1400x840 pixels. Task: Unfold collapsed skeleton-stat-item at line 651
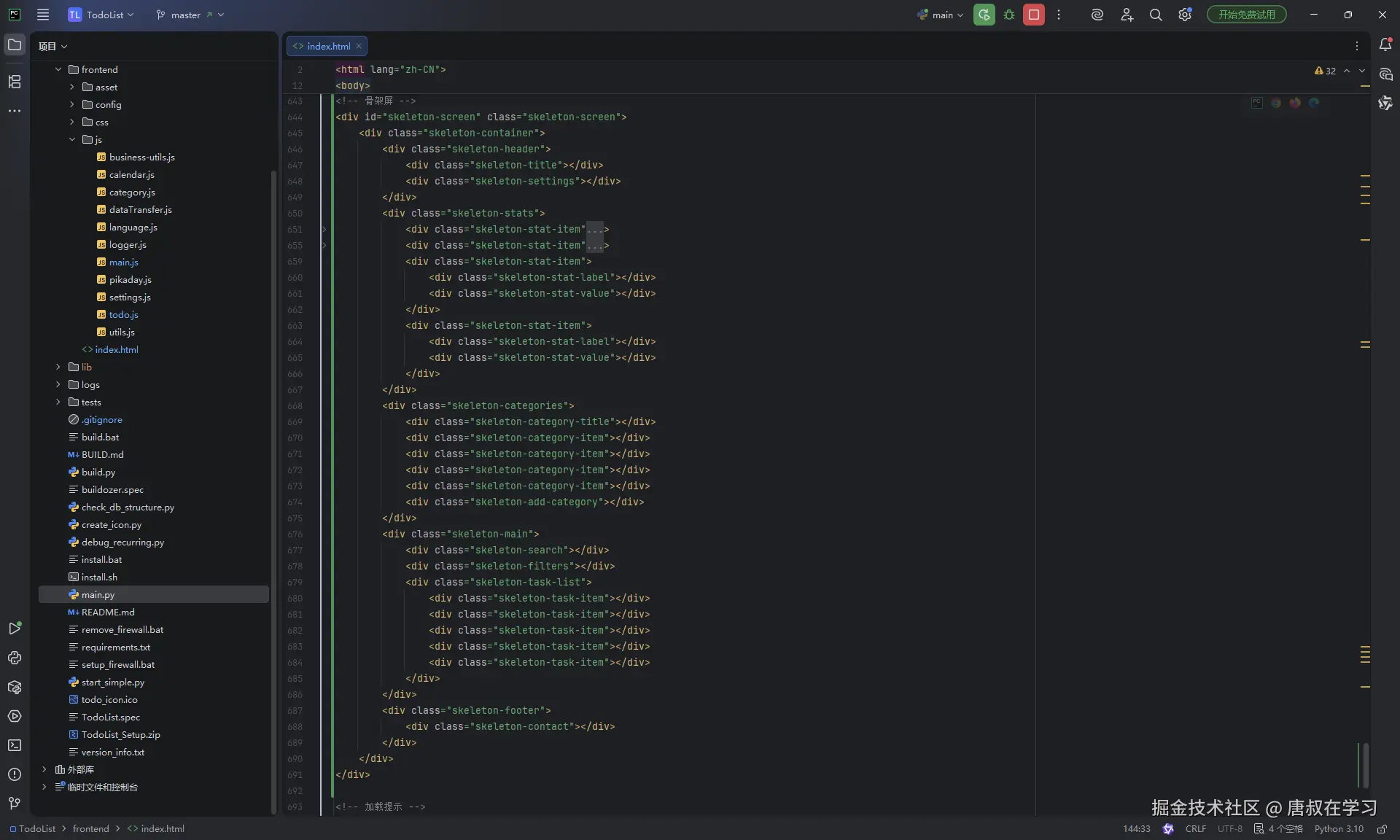(x=324, y=230)
